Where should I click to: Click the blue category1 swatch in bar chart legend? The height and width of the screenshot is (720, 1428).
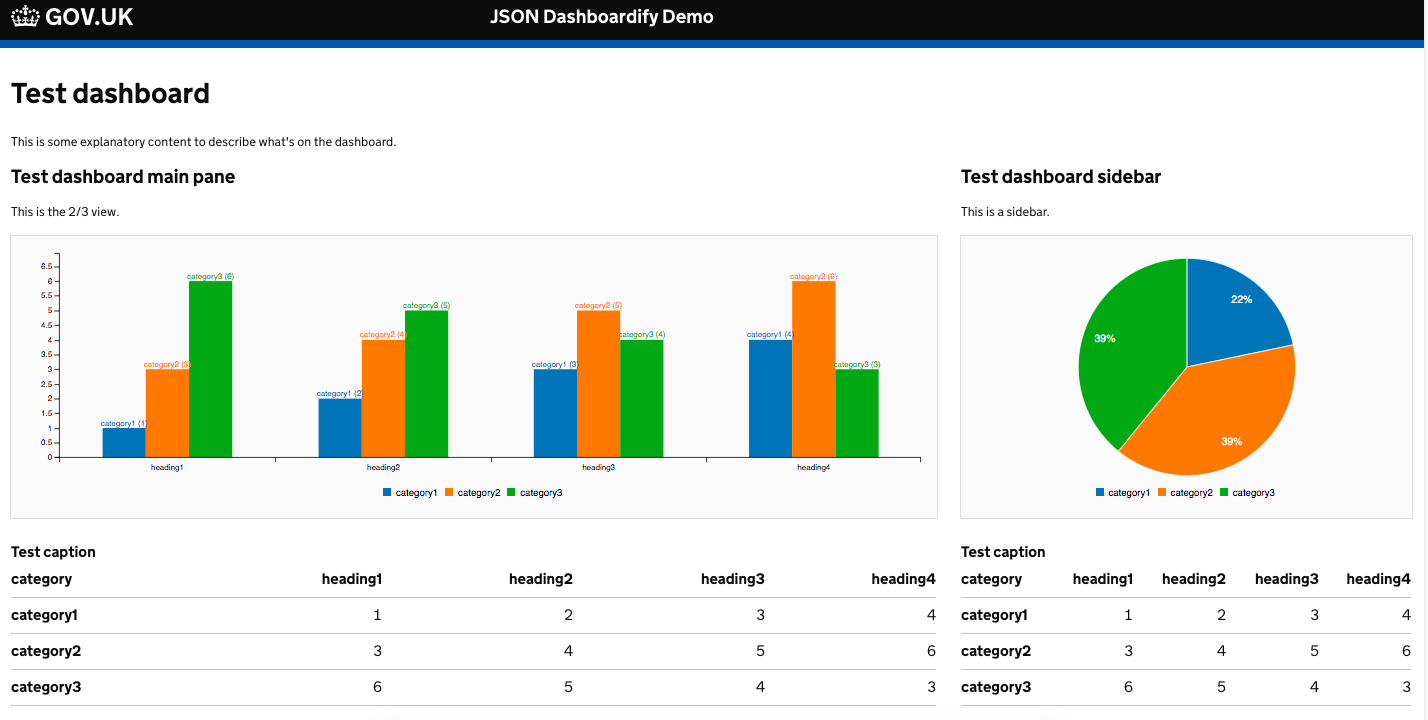tap(387, 492)
